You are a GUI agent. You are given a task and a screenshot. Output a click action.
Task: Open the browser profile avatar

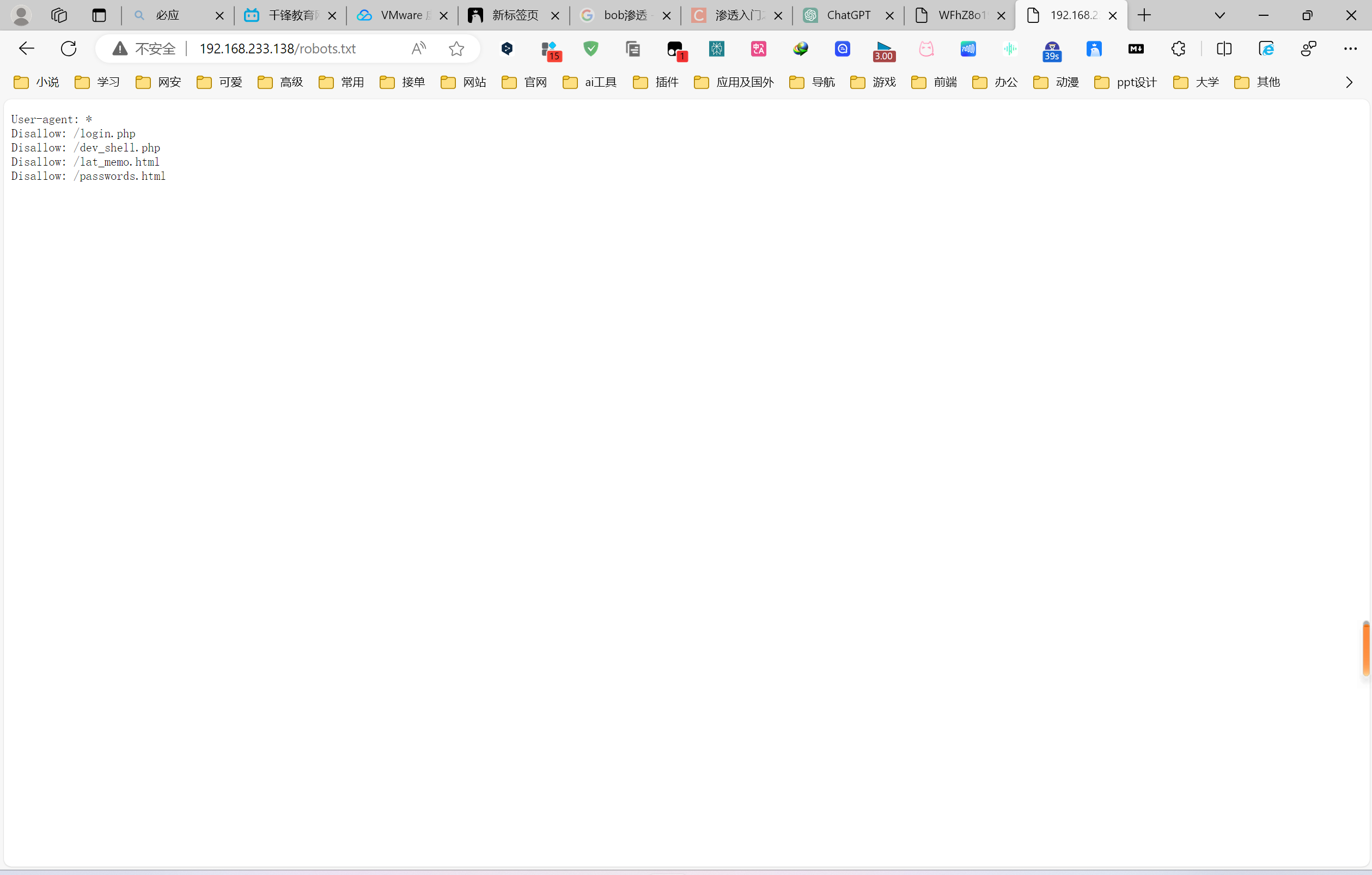(21, 15)
